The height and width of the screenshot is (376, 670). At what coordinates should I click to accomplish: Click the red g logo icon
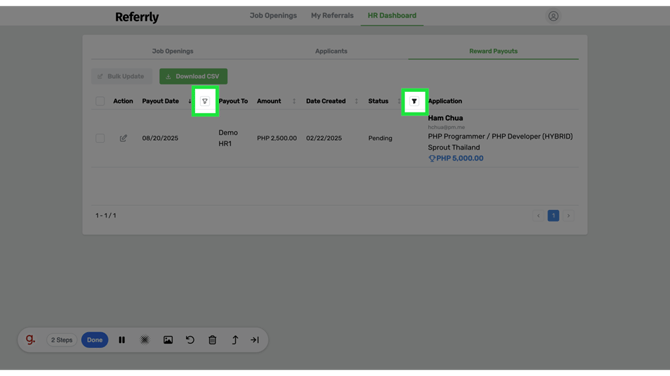[x=30, y=340]
